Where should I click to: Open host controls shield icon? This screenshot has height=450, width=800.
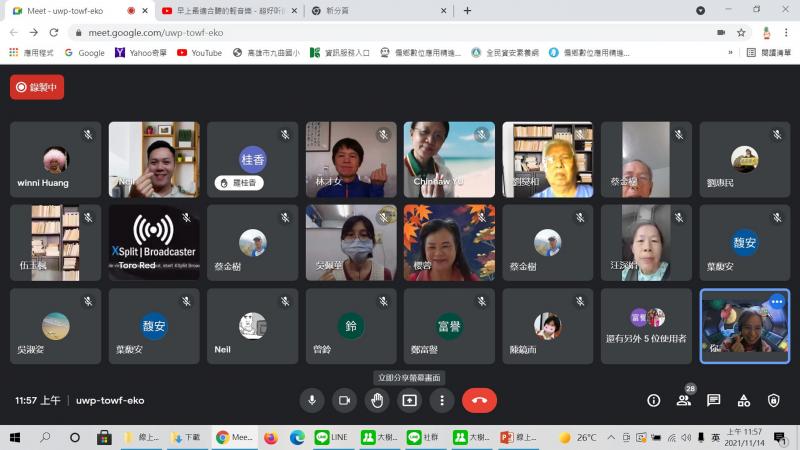tap(773, 401)
